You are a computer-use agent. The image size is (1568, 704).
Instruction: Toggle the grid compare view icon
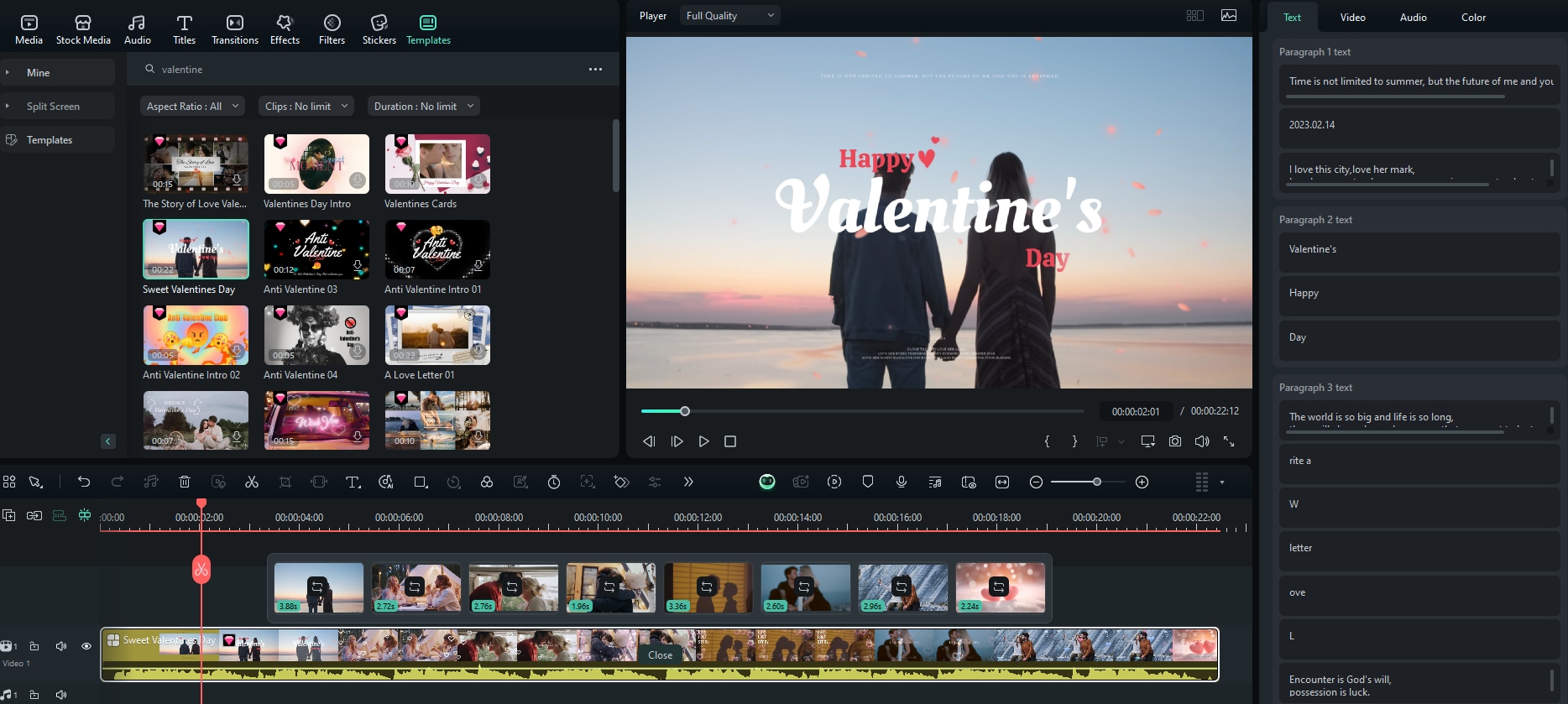click(x=1195, y=16)
